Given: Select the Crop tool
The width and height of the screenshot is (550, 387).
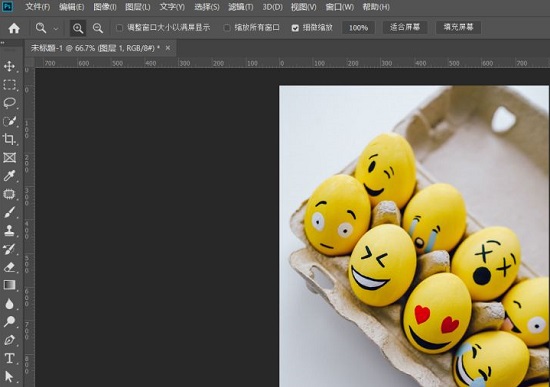Looking at the screenshot, I should coord(9,139).
